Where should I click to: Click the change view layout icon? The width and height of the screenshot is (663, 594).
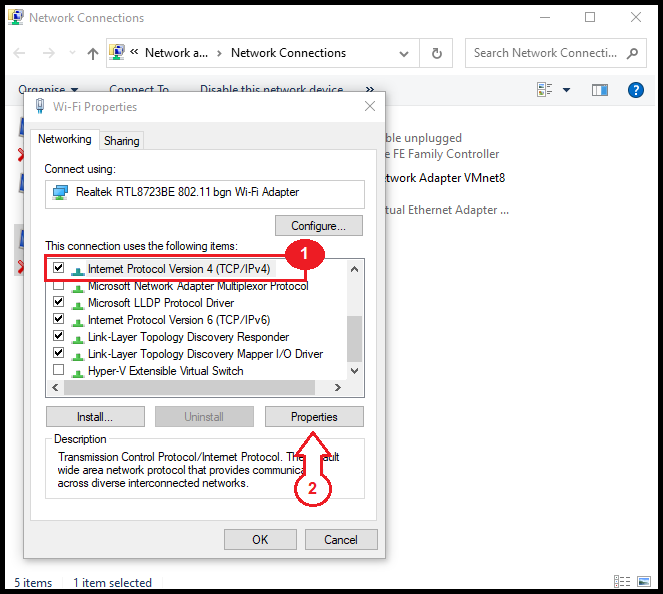click(x=545, y=90)
